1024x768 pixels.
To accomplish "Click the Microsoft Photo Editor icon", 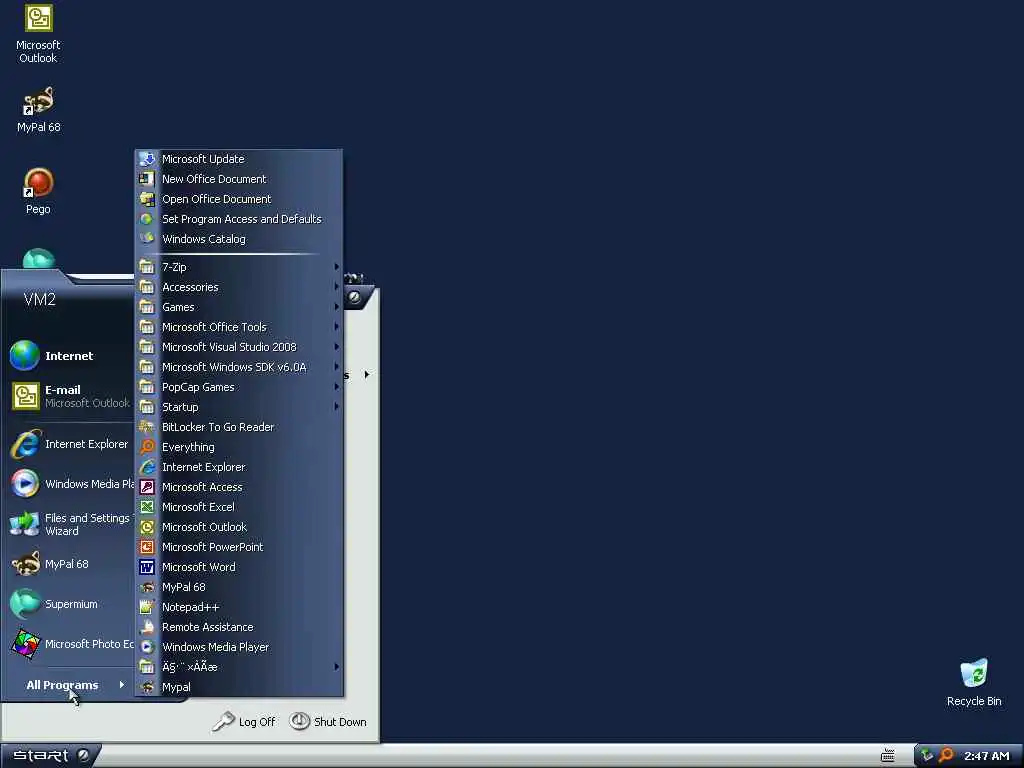I will 25,644.
